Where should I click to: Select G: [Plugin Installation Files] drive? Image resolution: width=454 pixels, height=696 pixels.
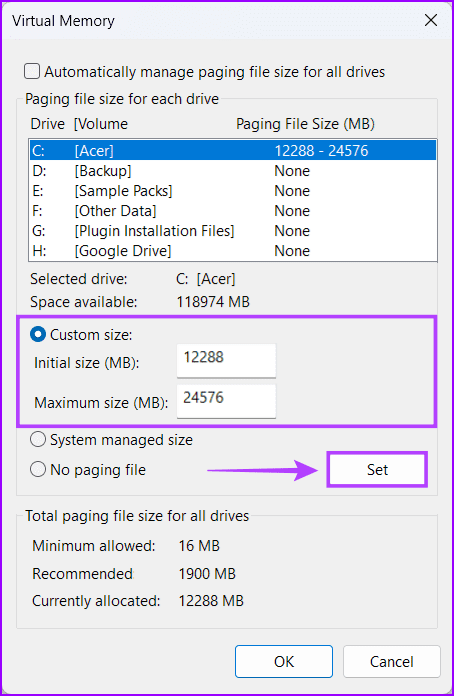(x=233, y=231)
